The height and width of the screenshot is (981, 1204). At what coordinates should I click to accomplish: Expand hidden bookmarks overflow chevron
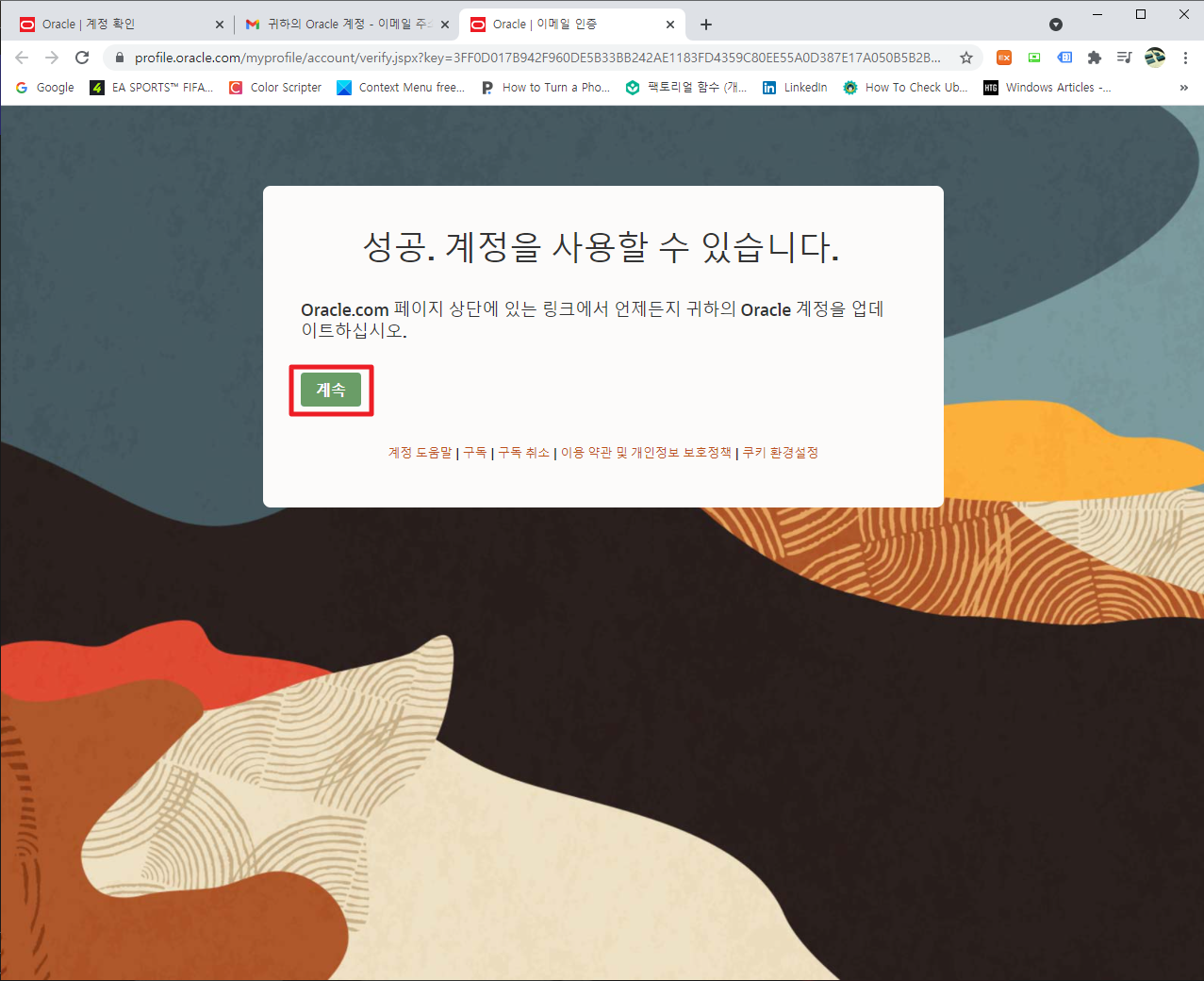click(1183, 88)
